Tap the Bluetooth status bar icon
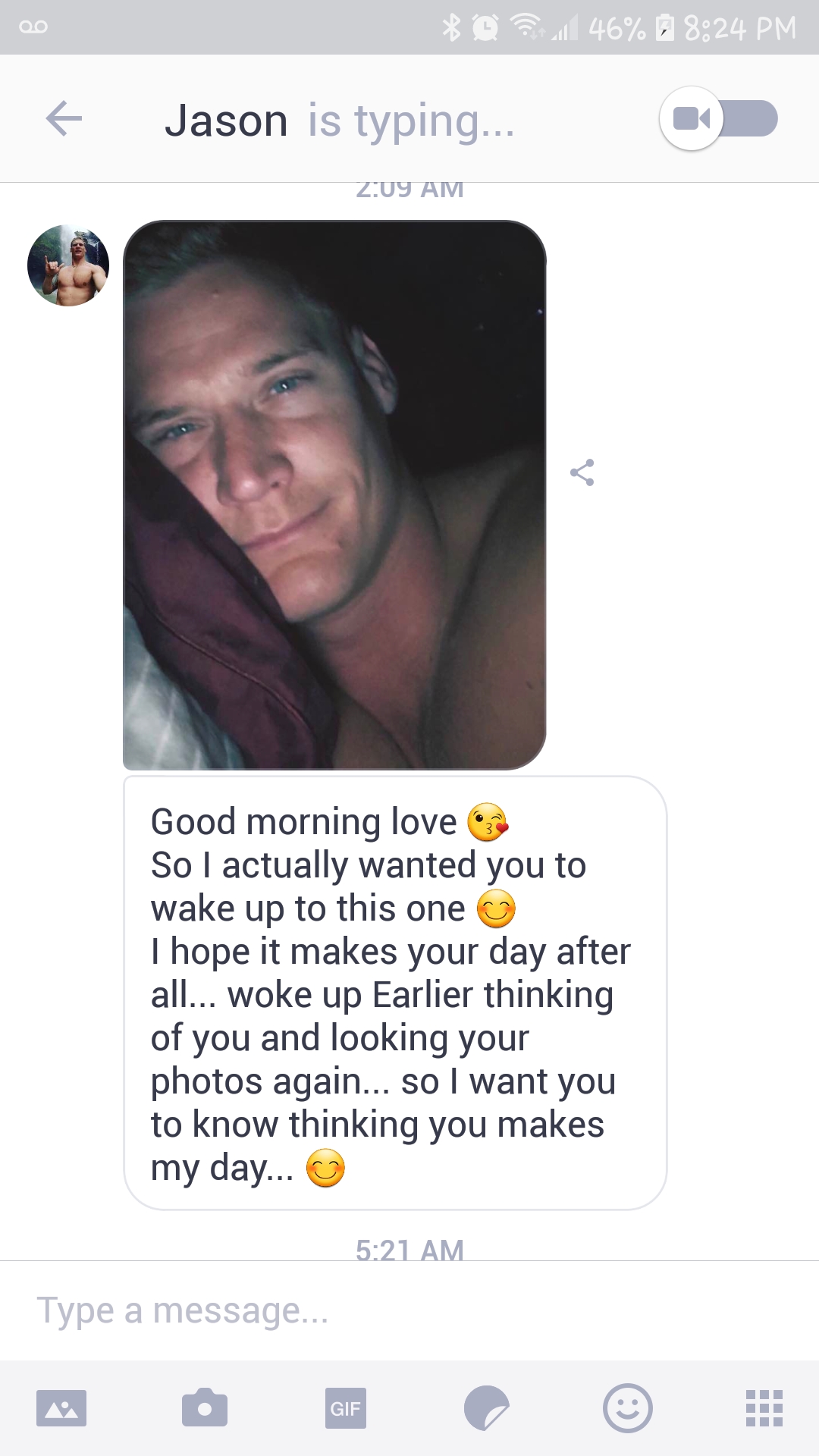This screenshot has width=819, height=1456. 452,28
